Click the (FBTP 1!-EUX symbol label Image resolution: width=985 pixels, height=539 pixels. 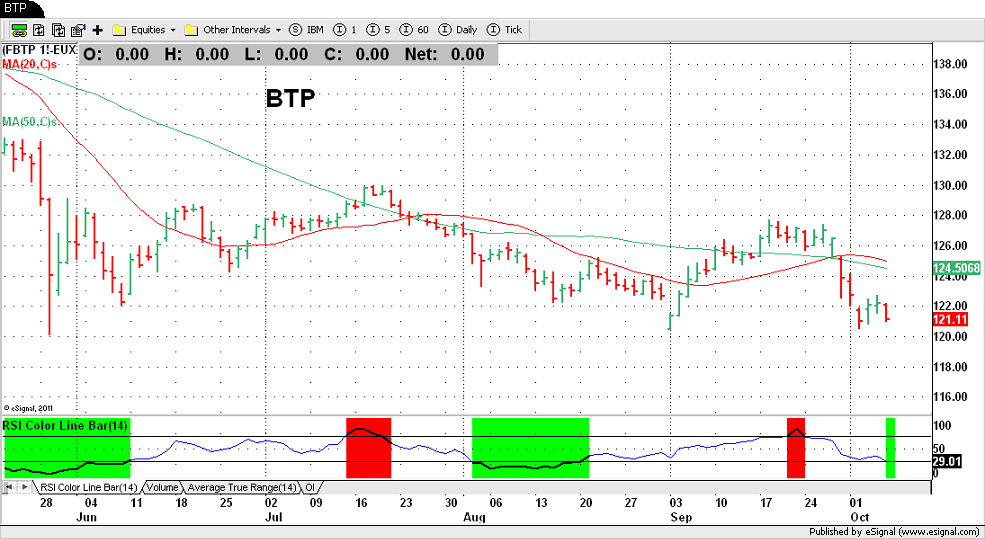(x=40, y=50)
